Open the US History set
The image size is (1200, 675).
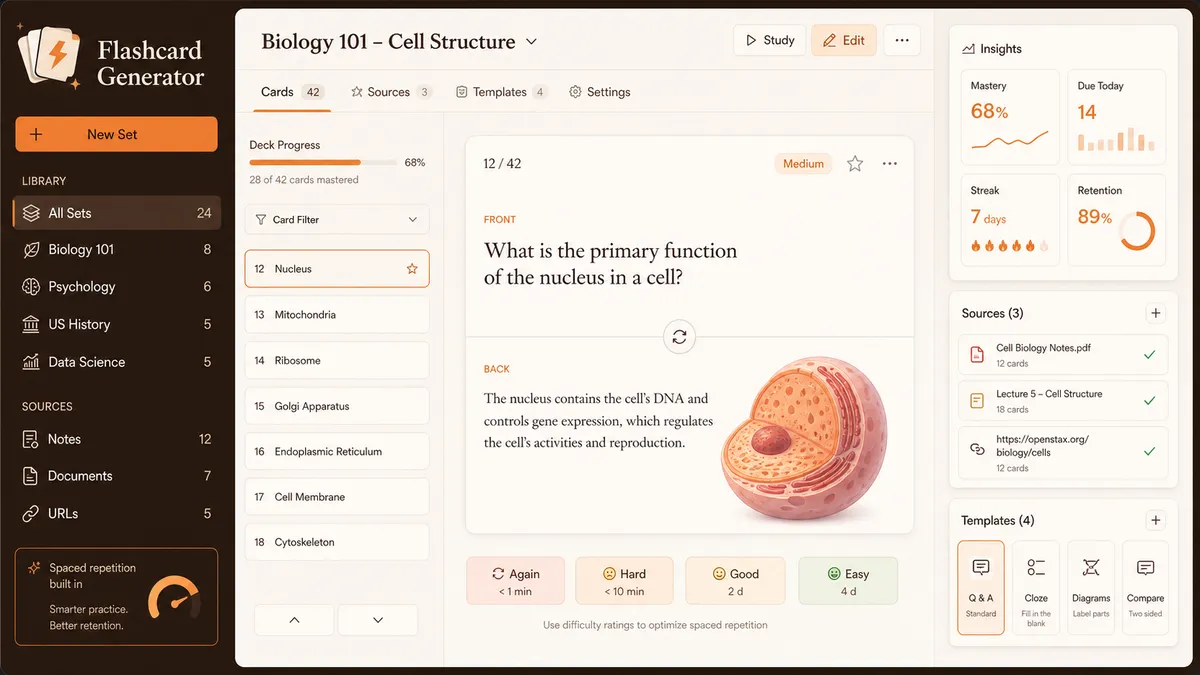pyautogui.click(x=116, y=325)
